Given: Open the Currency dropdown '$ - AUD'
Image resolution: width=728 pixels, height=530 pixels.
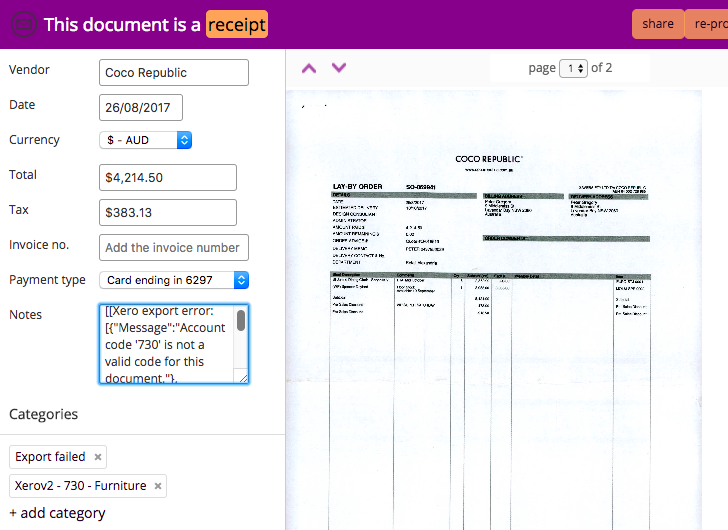Looking at the screenshot, I should click(145, 140).
